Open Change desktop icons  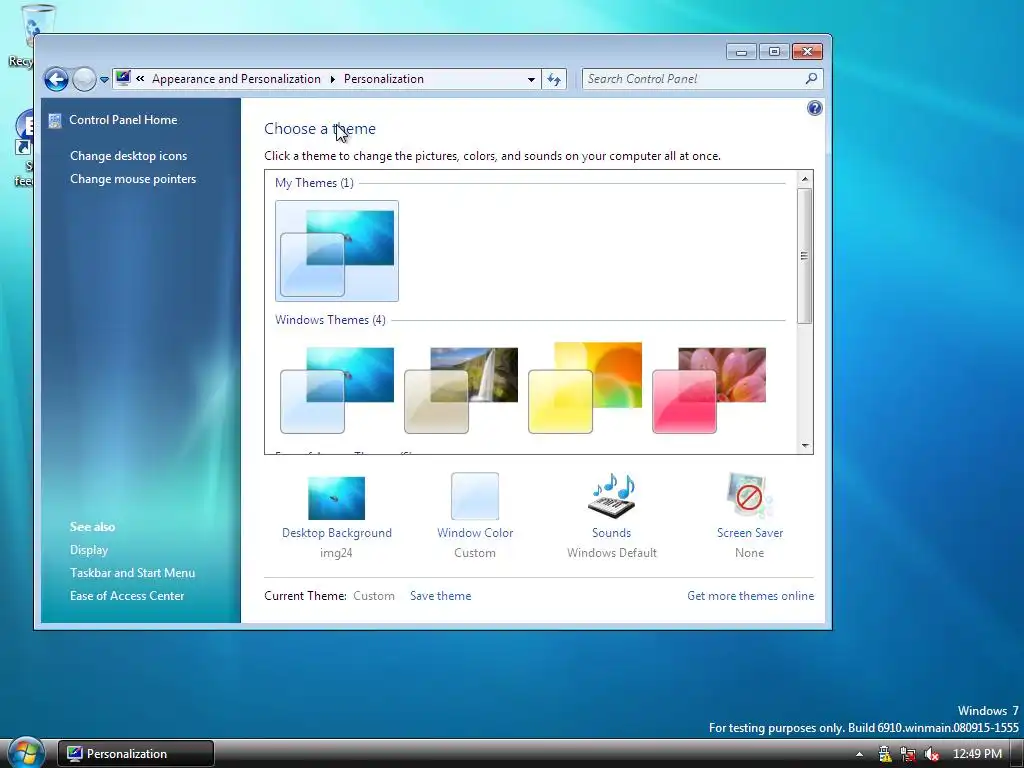pyautogui.click(x=129, y=155)
